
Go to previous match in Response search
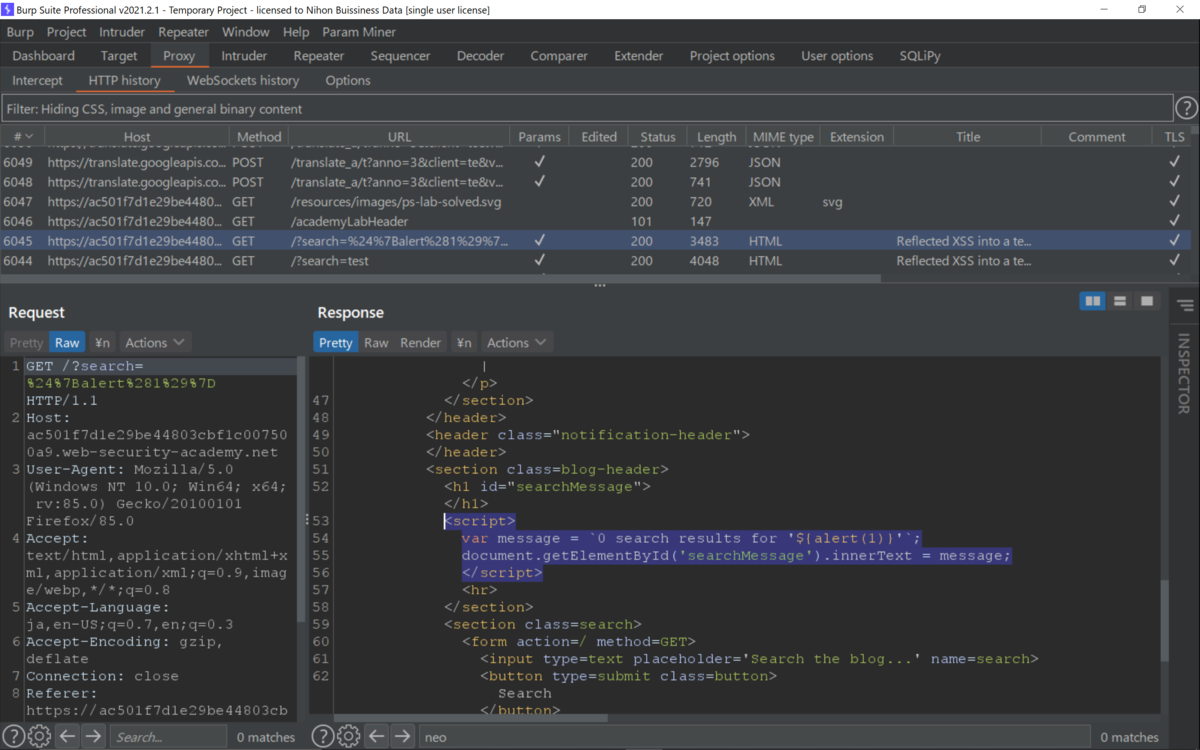[x=376, y=737]
